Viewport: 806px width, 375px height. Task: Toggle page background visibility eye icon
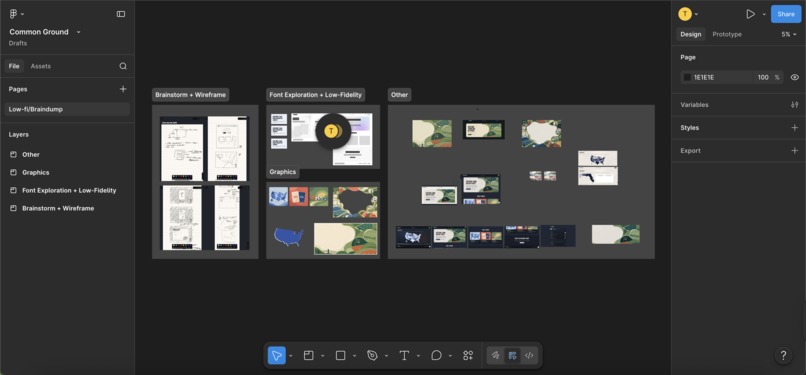(794, 78)
